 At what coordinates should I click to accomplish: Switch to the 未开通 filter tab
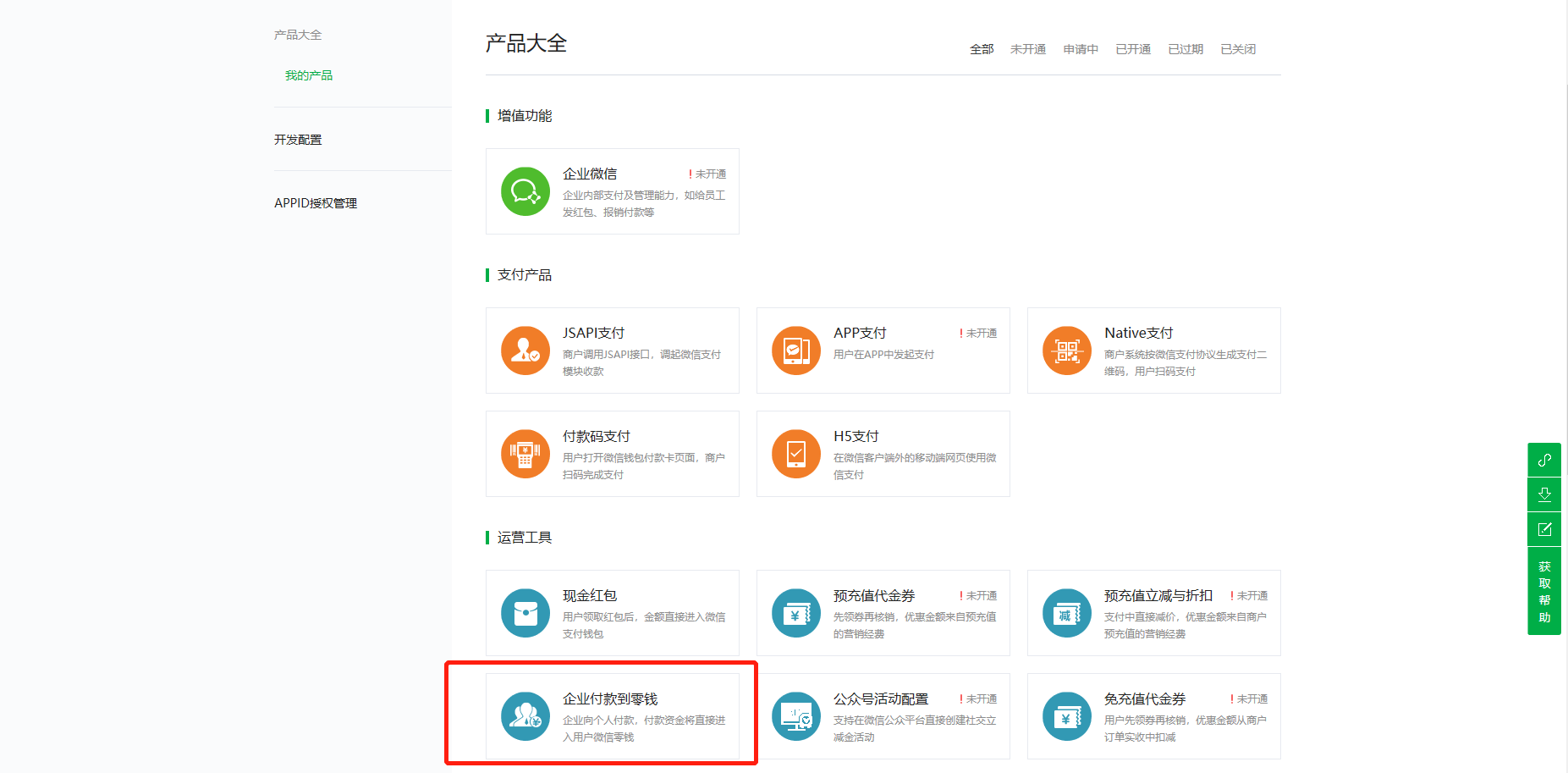tap(1028, 49)
